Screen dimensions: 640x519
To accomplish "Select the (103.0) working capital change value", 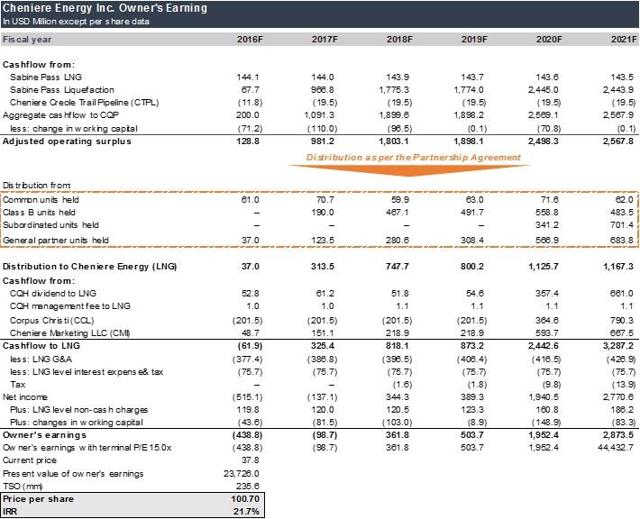I will click(397, 423).
